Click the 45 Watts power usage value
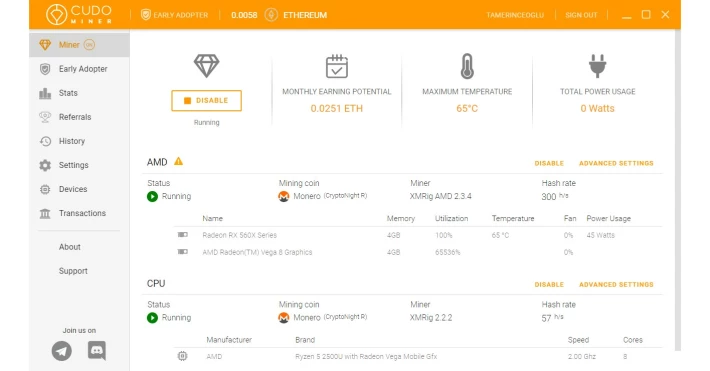710x371 pixels. pos(600,235)
